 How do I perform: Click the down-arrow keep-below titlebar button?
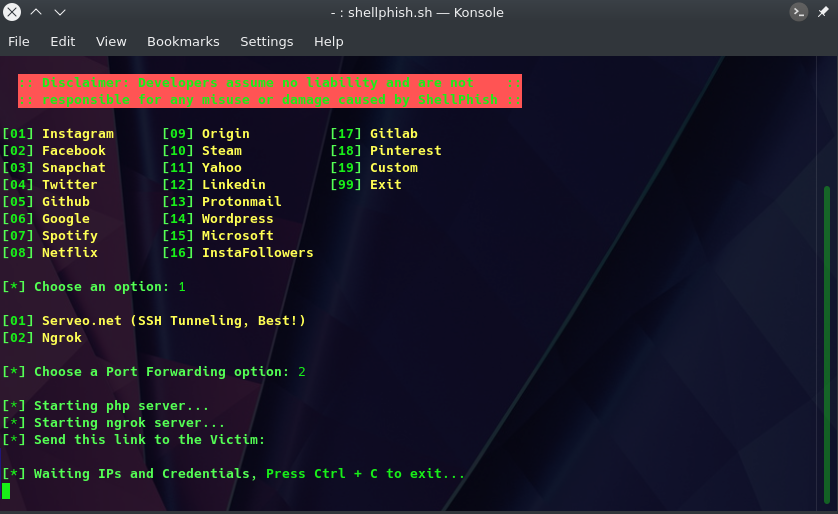pyautogui.click(x=60, y=12)
